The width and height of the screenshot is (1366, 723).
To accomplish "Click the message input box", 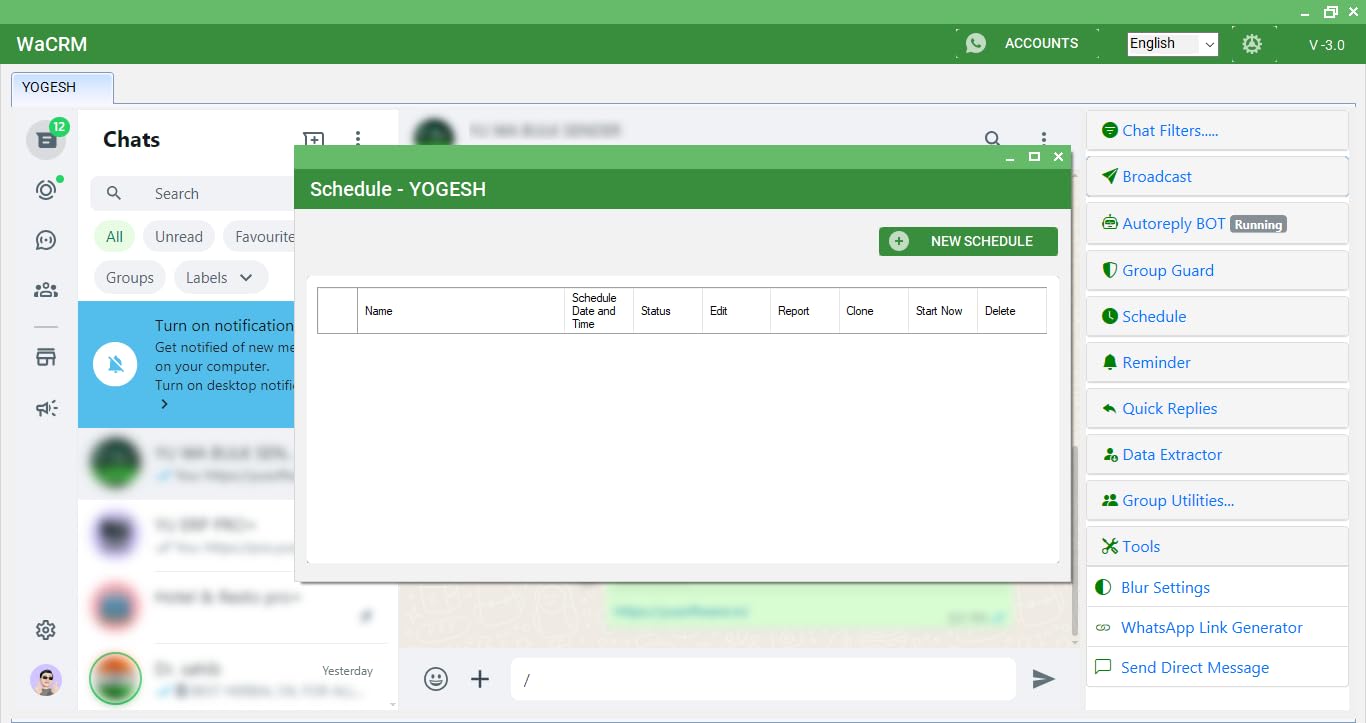I will 763,679.
